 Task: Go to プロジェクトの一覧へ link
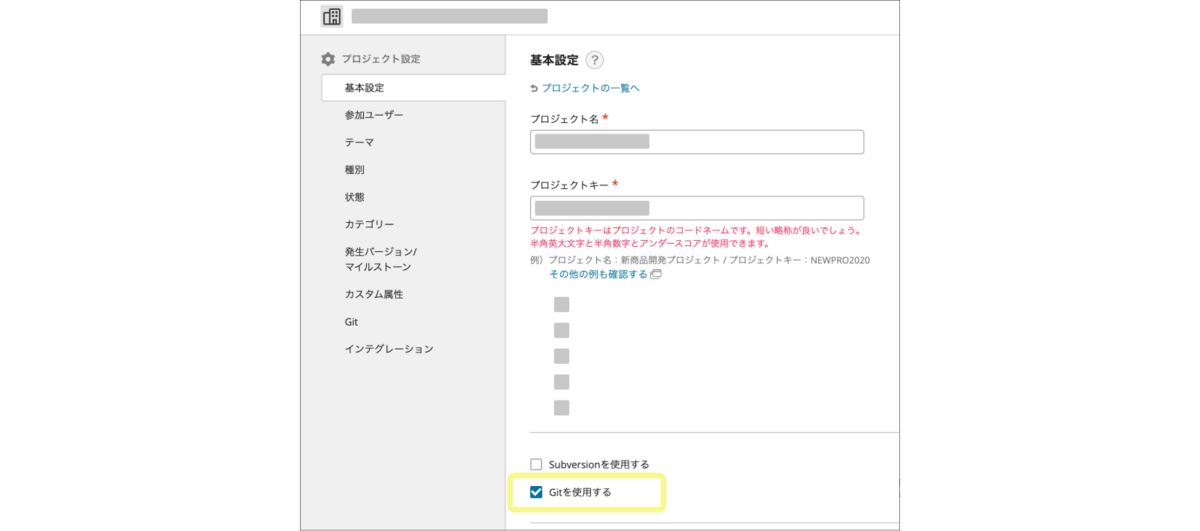[591, 88]
